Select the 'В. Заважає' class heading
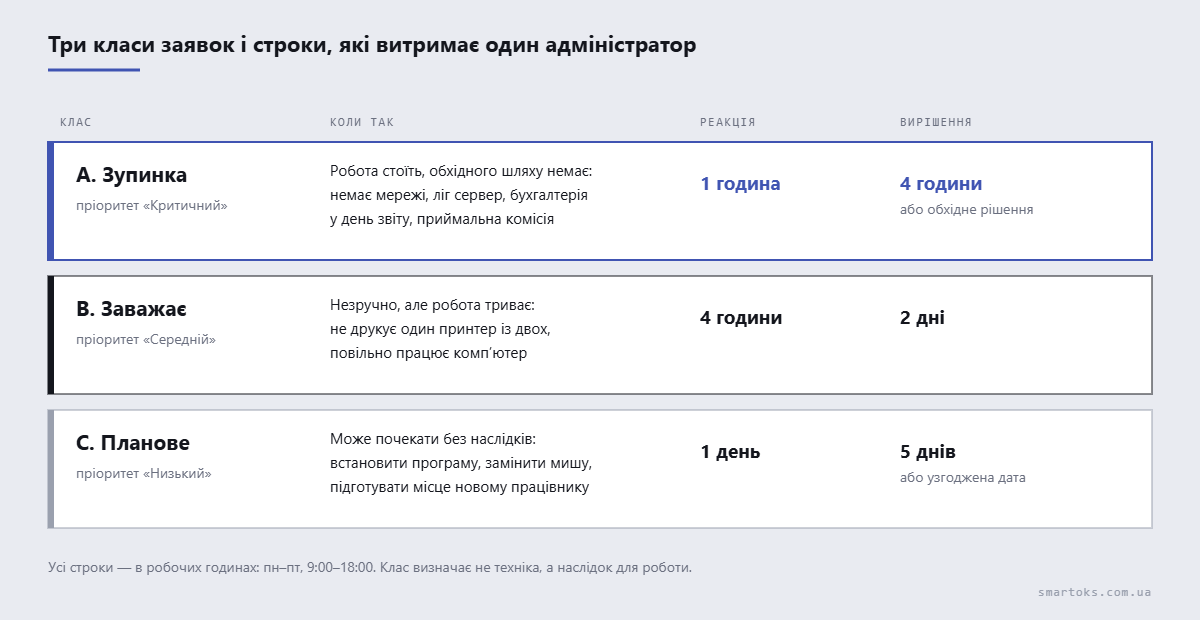Screen dimensions: 1200x620 point(131,309)
